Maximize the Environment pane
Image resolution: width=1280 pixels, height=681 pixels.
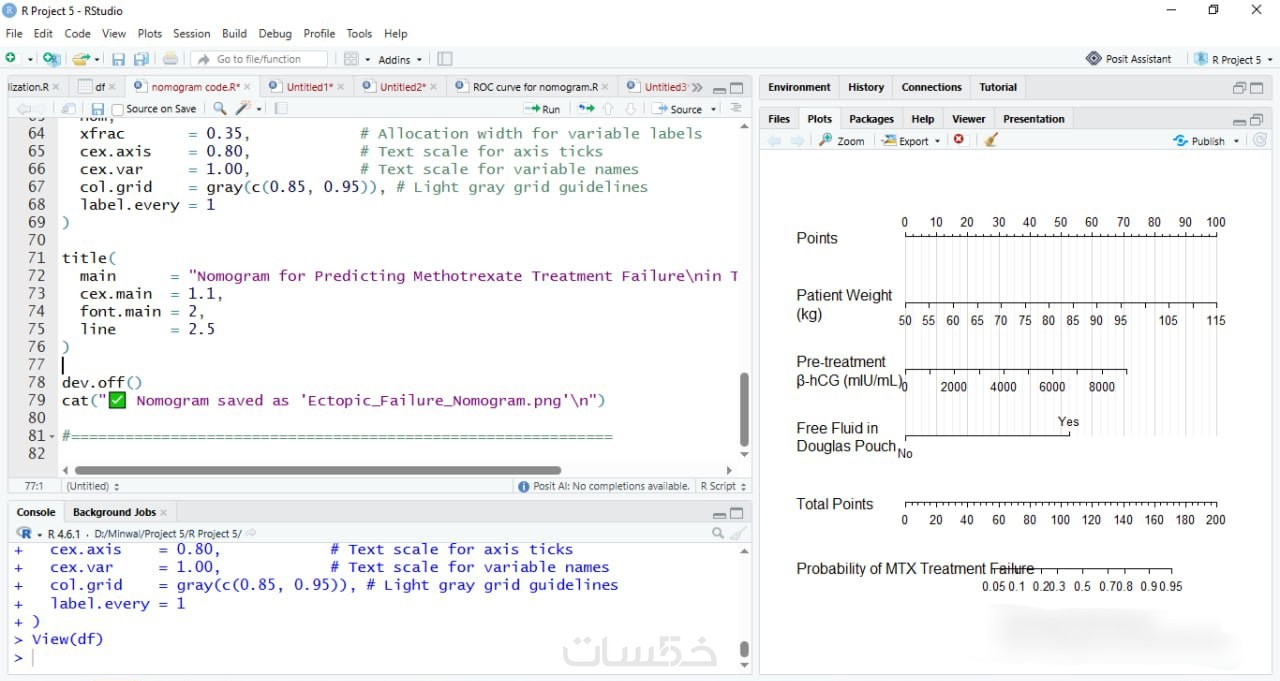[x=1257, y=87]
